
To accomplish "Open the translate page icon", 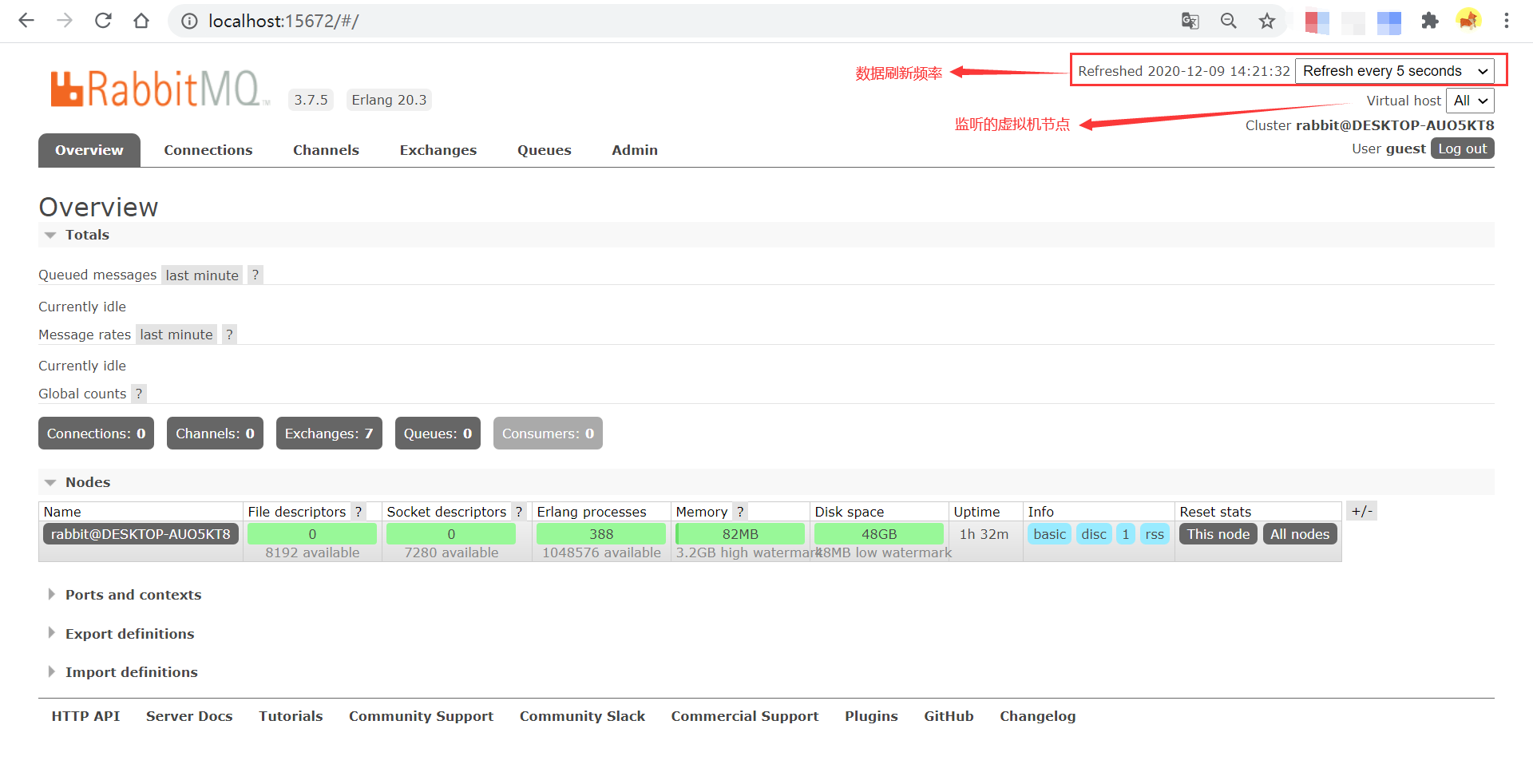I will coord(1190,21).
